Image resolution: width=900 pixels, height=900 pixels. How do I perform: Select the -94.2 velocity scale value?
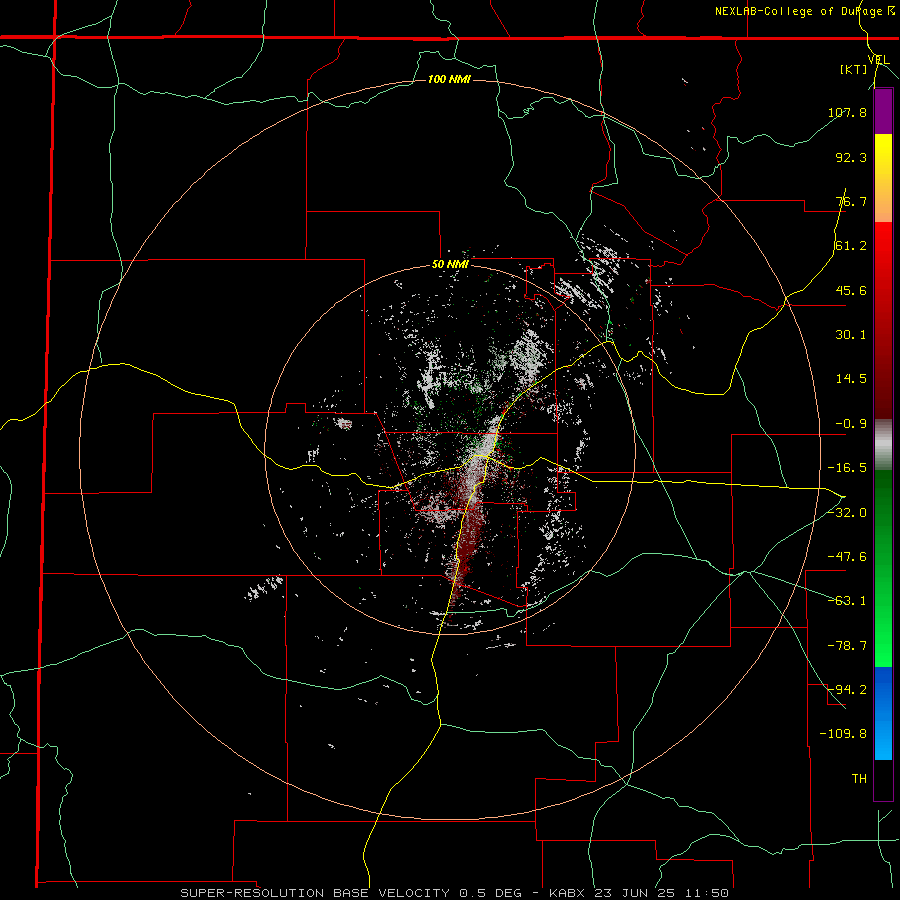point(847,690)
